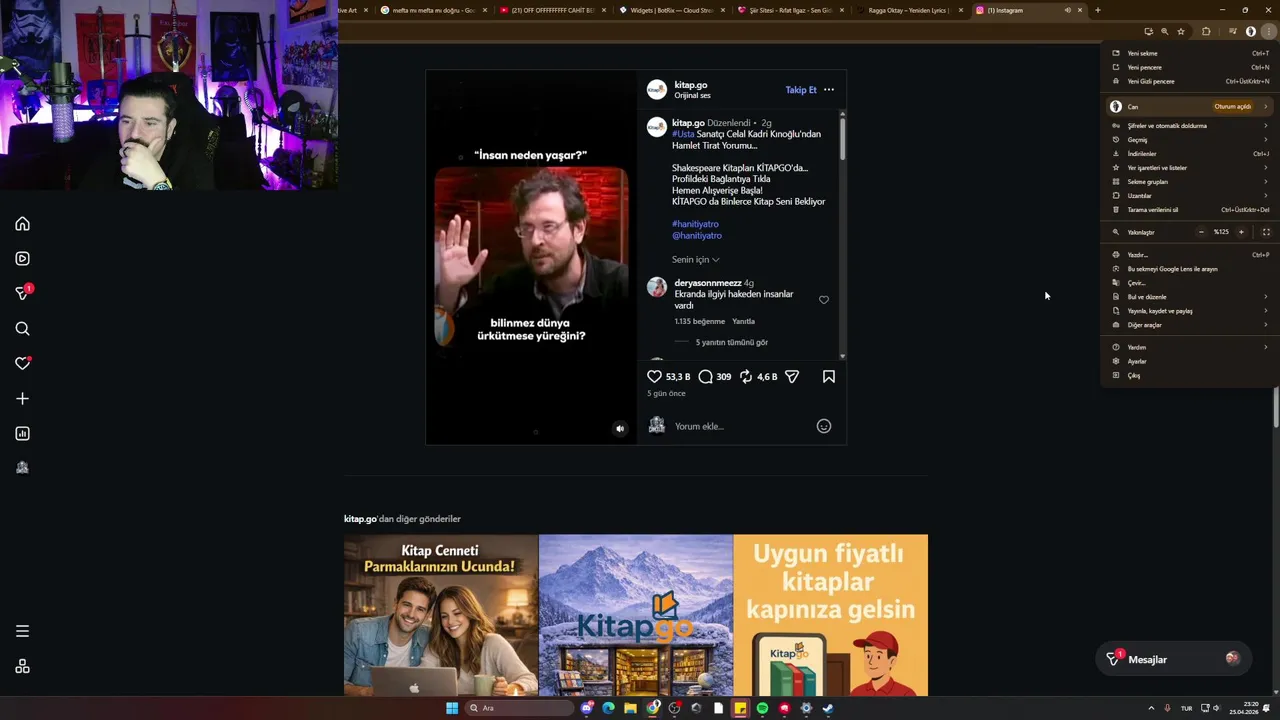Click the Create plus icon in sidebar

[22, 399]
